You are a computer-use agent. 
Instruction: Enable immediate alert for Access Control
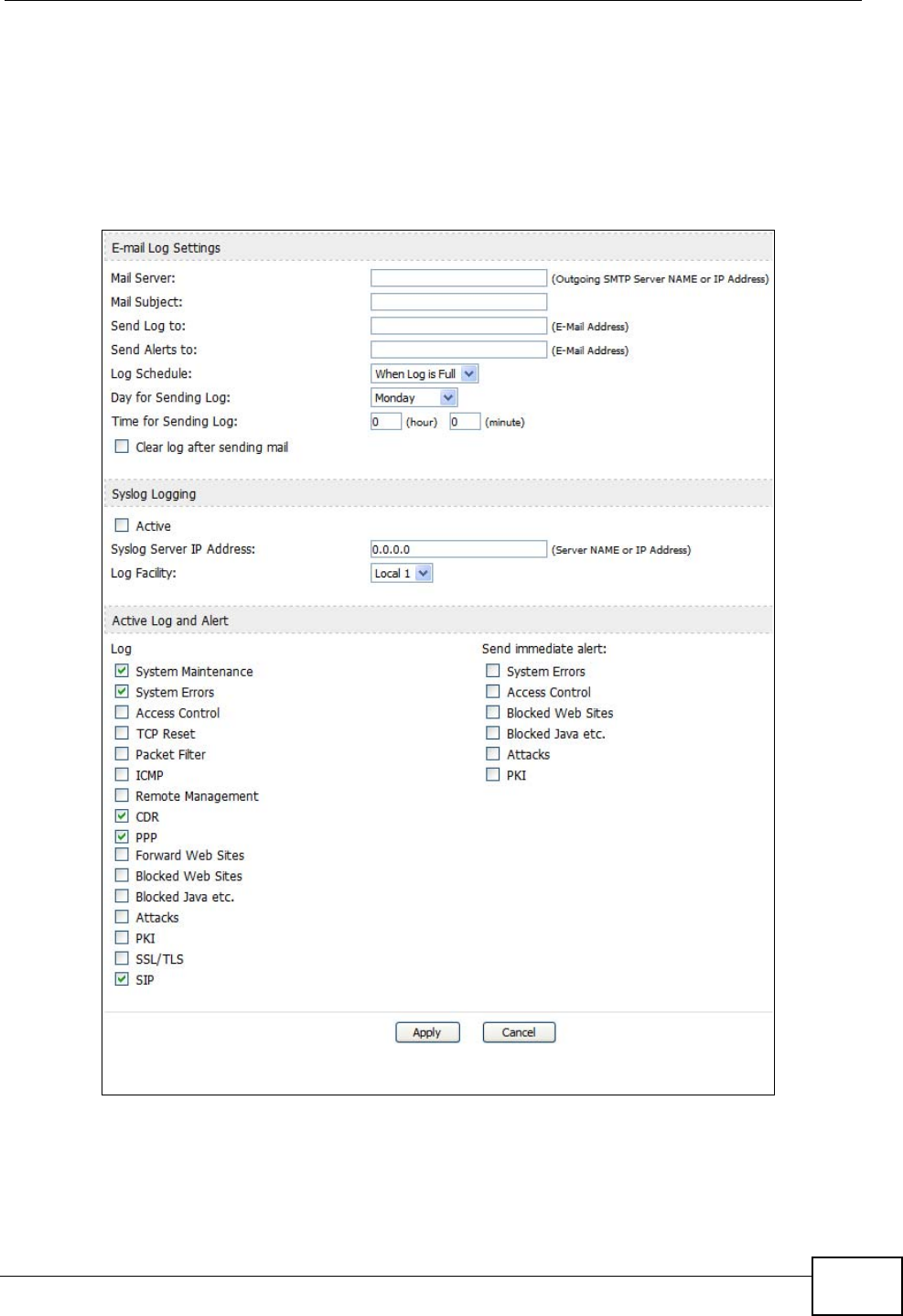[493, 692]
